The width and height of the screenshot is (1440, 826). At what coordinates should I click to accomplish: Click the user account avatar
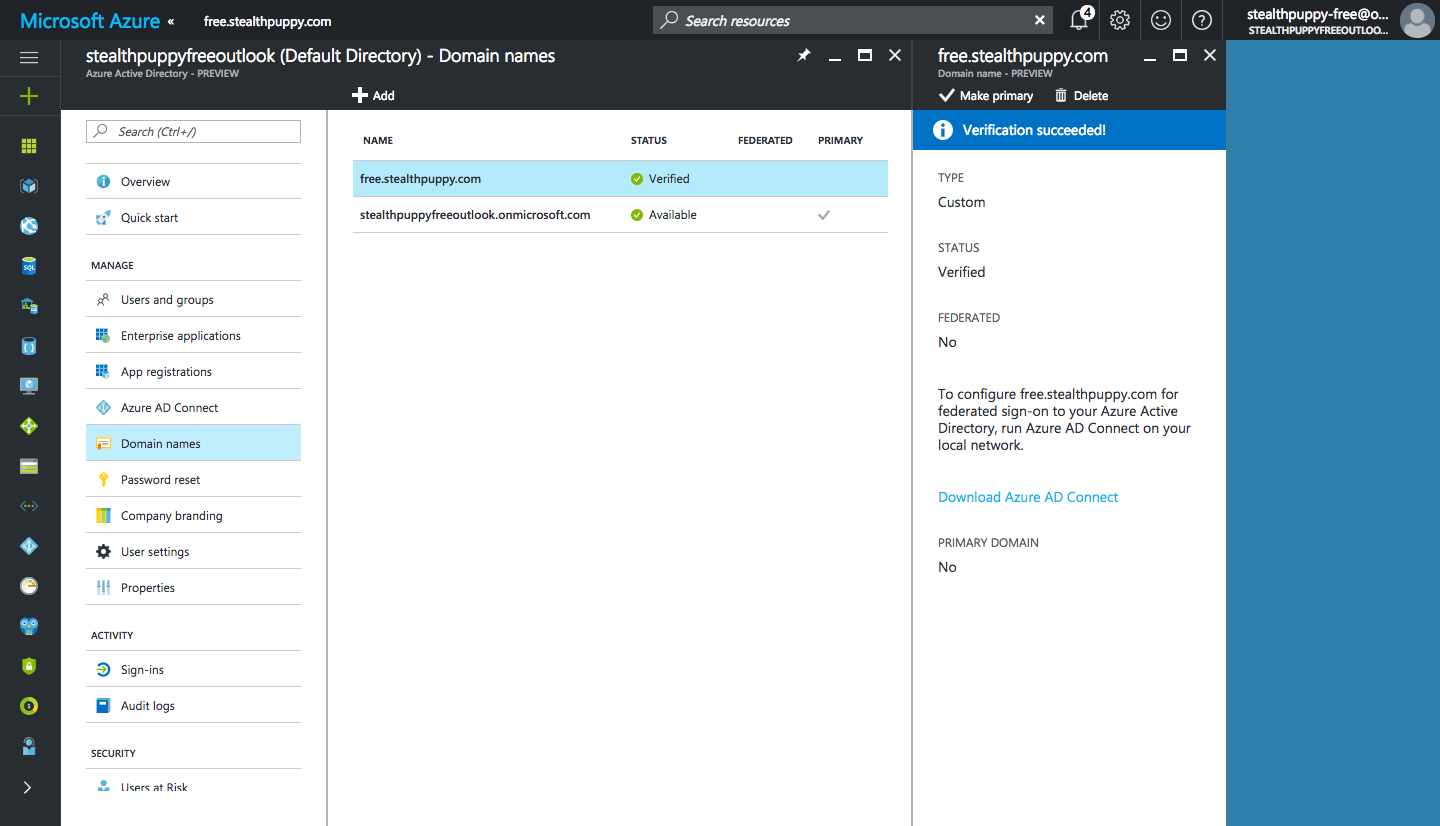[1416, 20]
